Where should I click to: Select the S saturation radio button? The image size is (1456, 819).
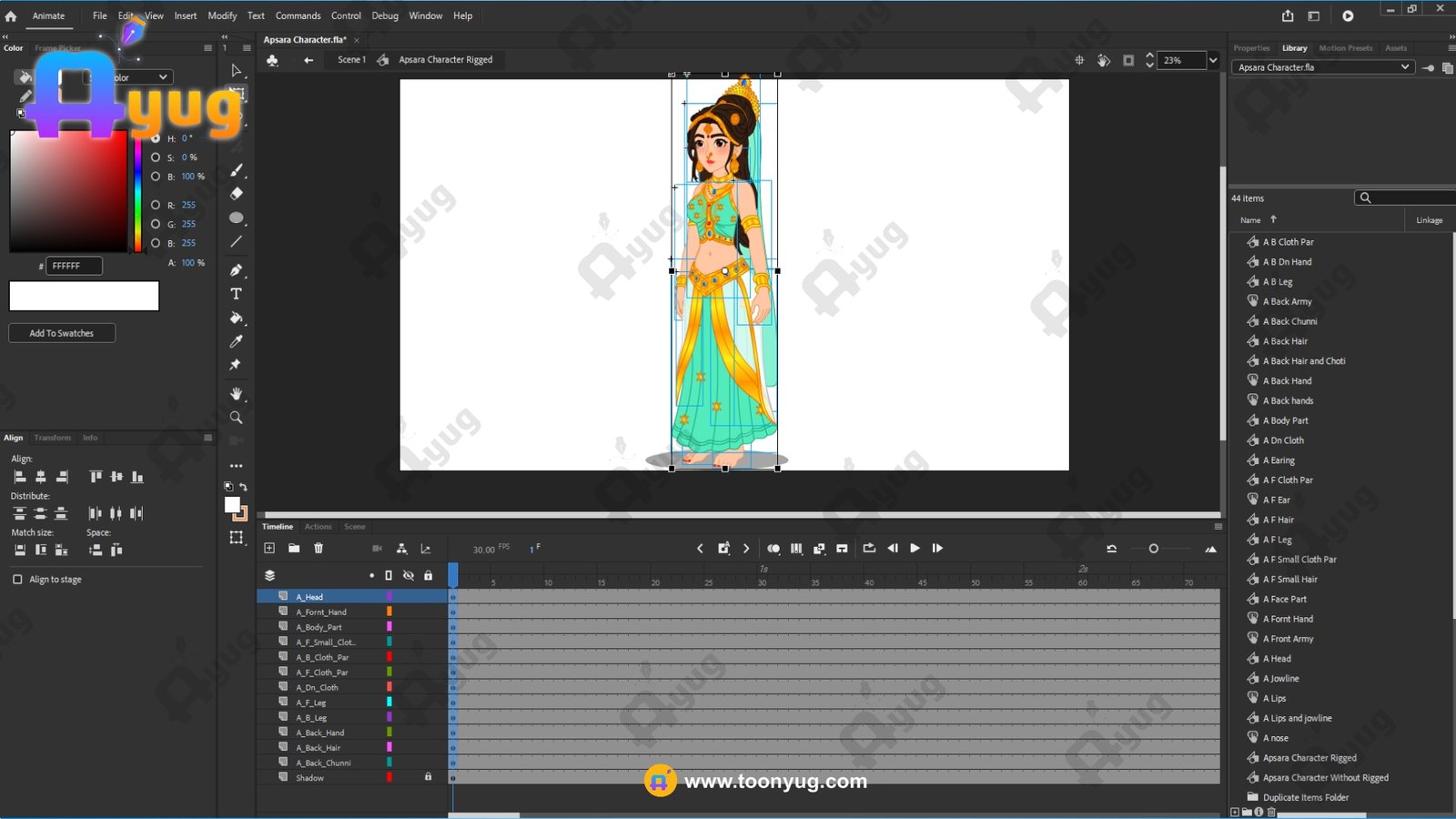(x=156, y=157)
